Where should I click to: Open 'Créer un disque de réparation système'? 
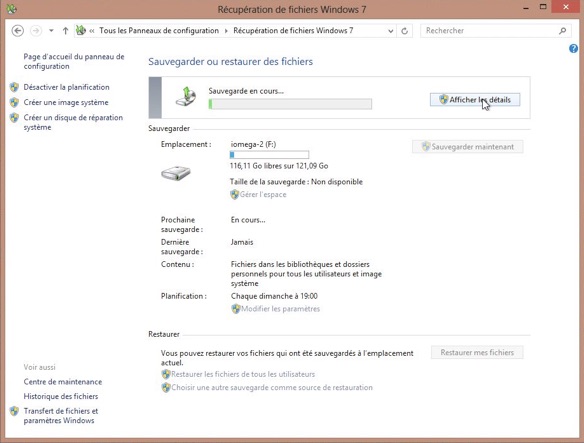point(73,122)
